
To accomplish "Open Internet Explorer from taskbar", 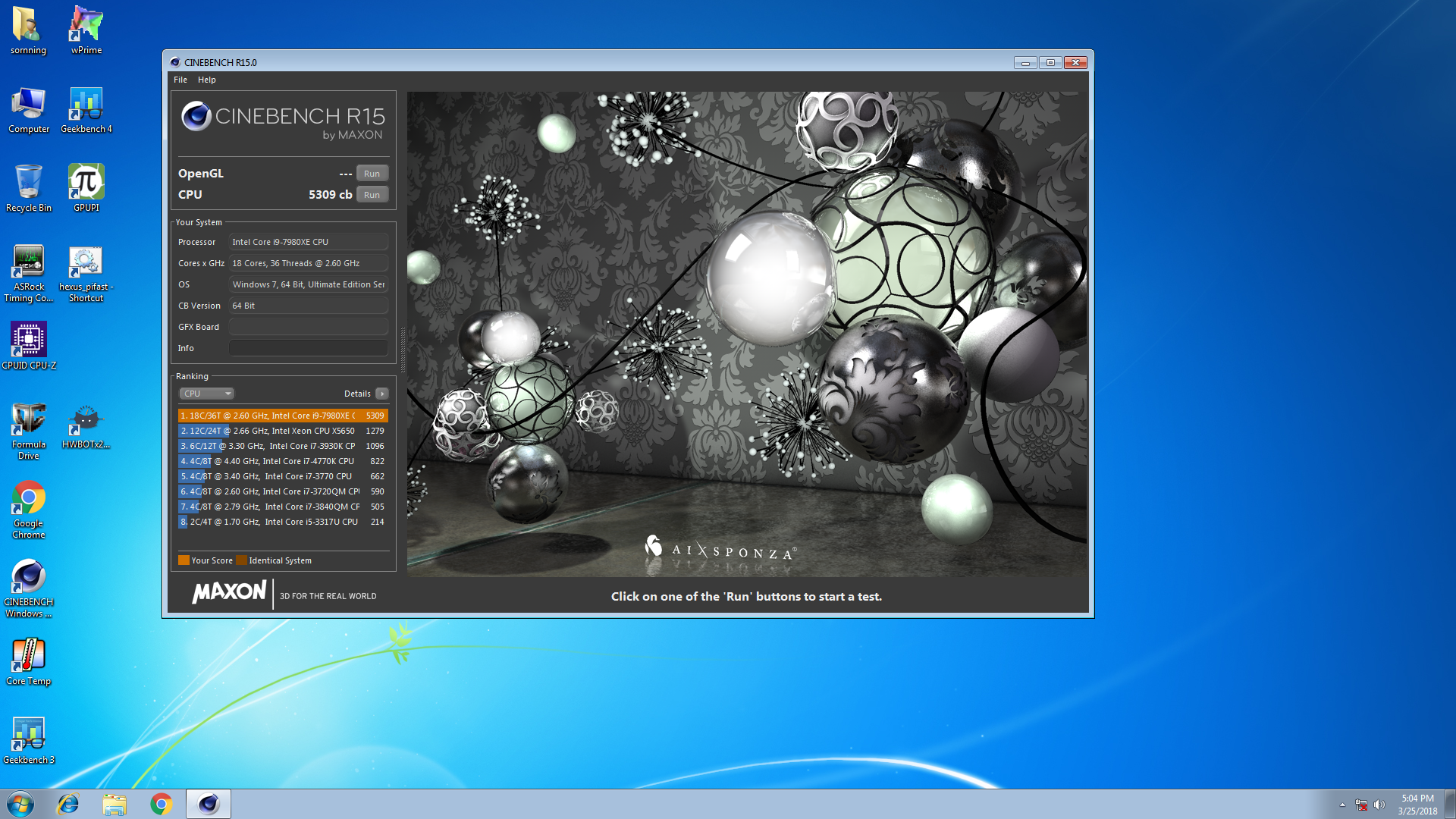I will click(68, 804).
